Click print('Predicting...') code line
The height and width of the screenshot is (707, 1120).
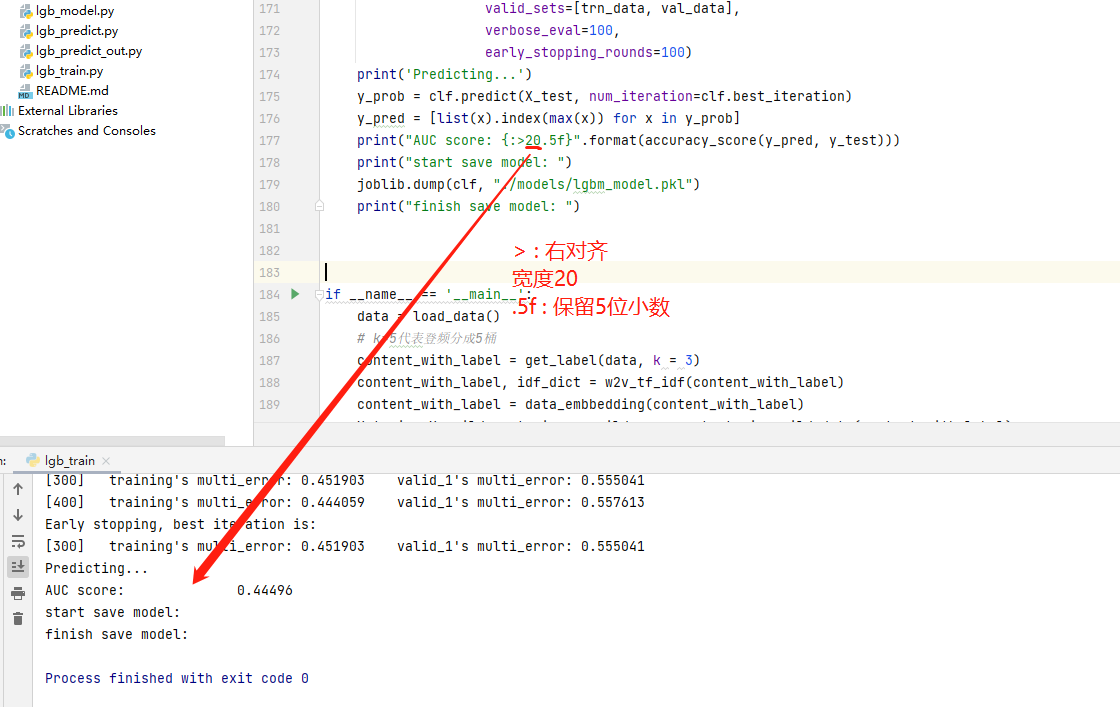point(444,74)
